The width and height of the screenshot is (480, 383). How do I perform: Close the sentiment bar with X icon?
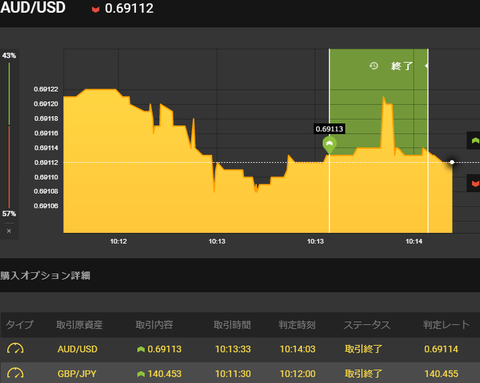pyautogui.click(x=9, y=231)
